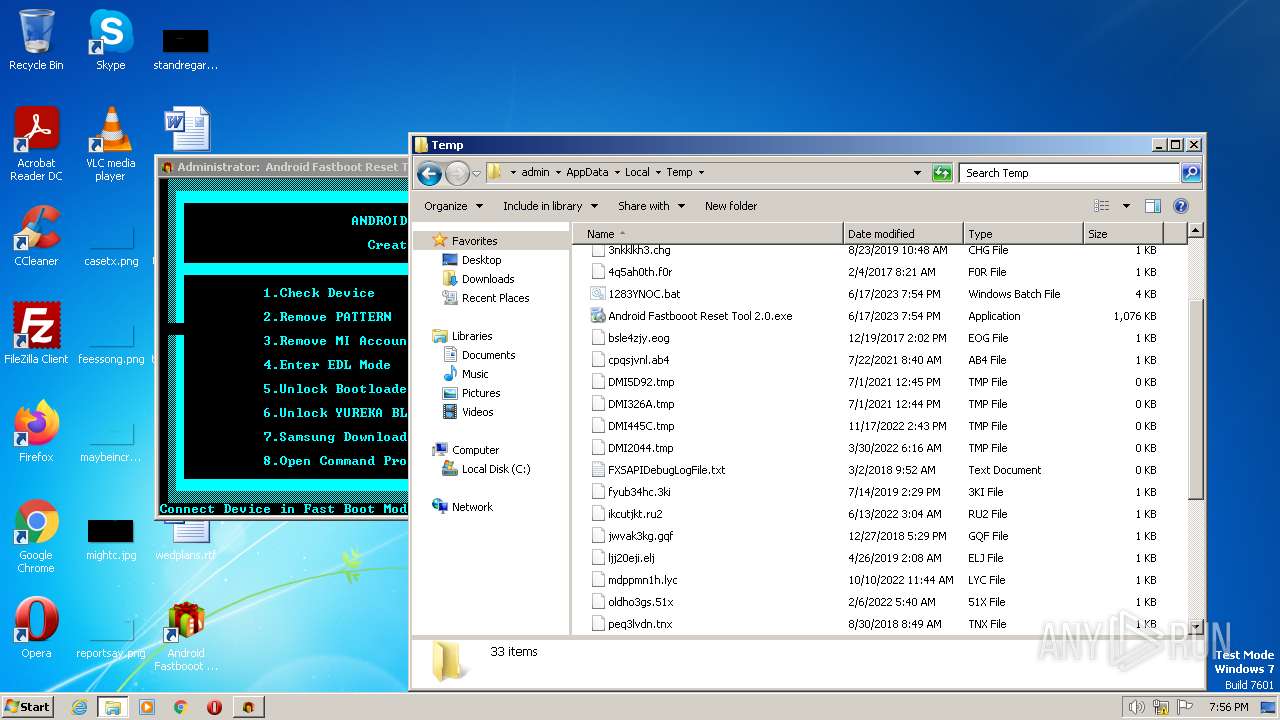
Task: Open Acrobat Reader DC desktop shortcut
Action: 36,144
